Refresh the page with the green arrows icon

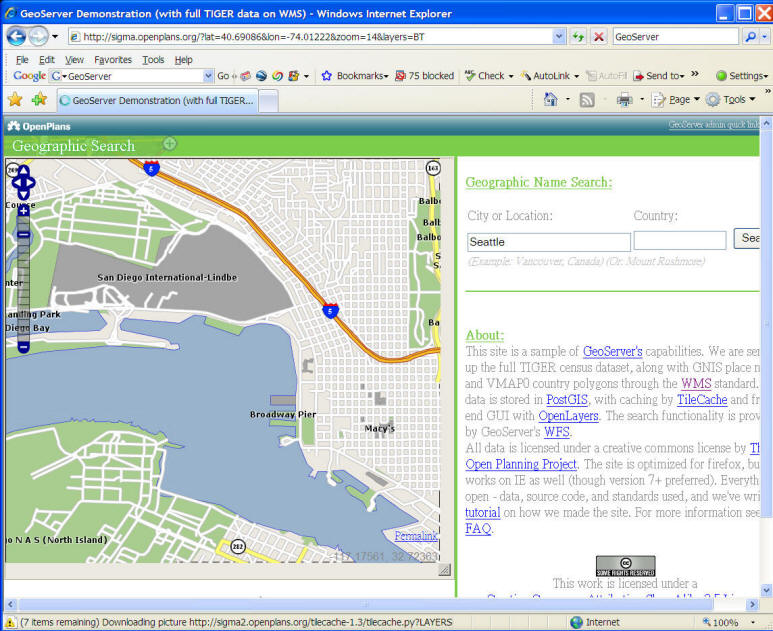(x=578, y=36)
